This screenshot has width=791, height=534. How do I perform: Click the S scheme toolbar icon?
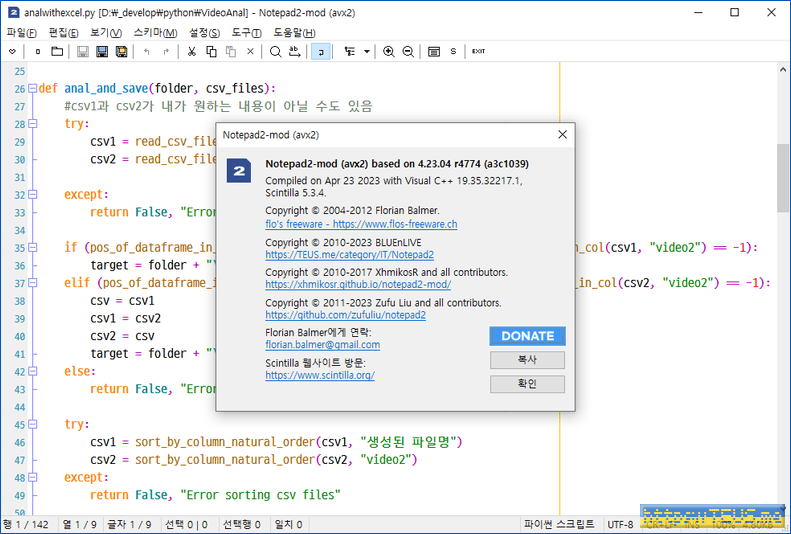[453, 51]
